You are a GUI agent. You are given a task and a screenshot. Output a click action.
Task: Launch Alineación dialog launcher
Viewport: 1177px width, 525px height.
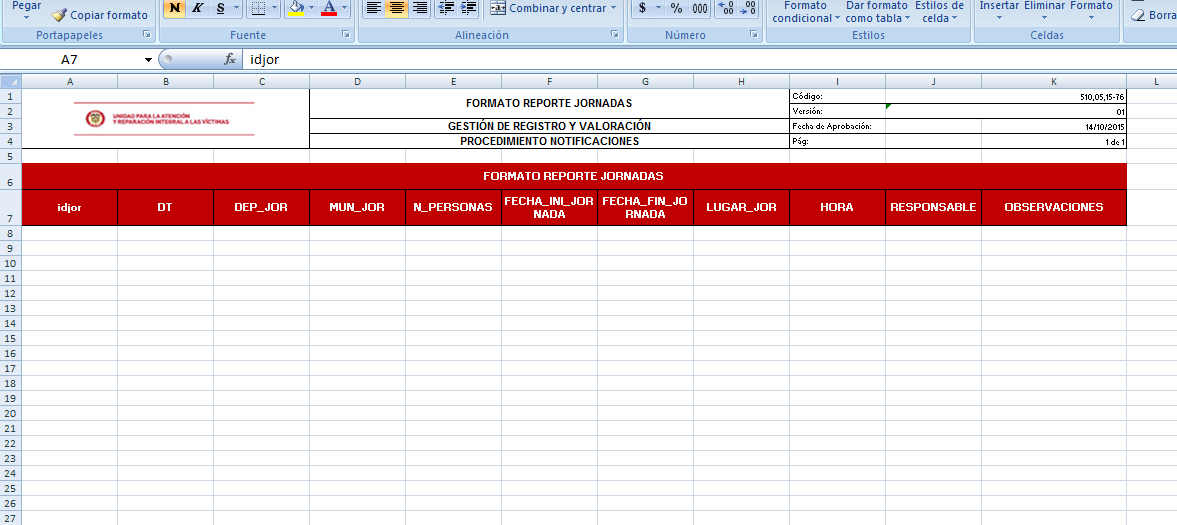[614, 35]
